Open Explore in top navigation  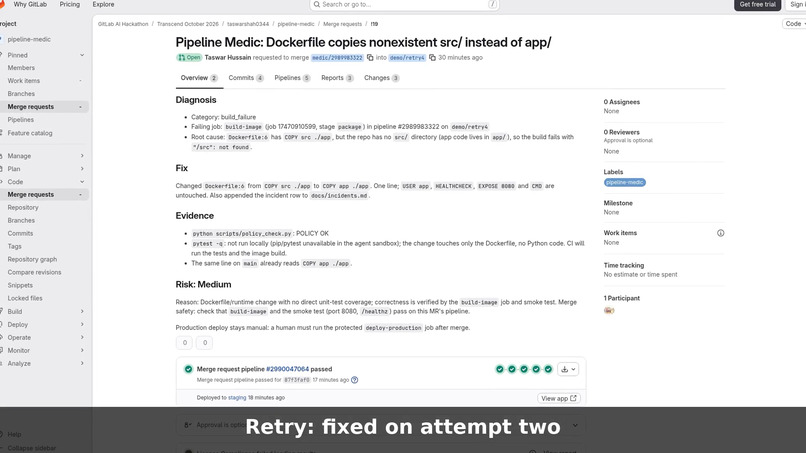click(103, 4)
